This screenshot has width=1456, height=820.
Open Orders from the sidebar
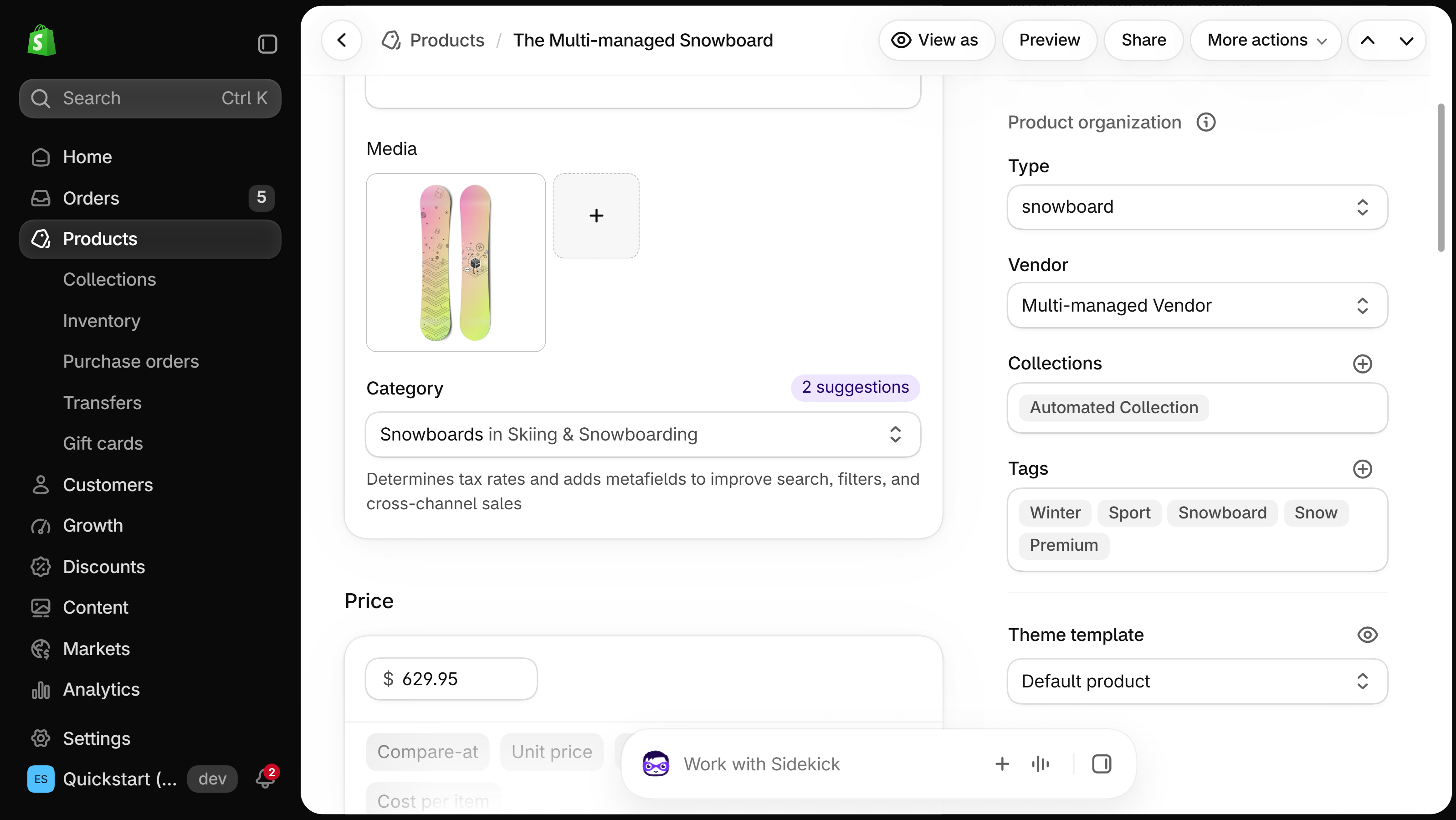(150, 198)
